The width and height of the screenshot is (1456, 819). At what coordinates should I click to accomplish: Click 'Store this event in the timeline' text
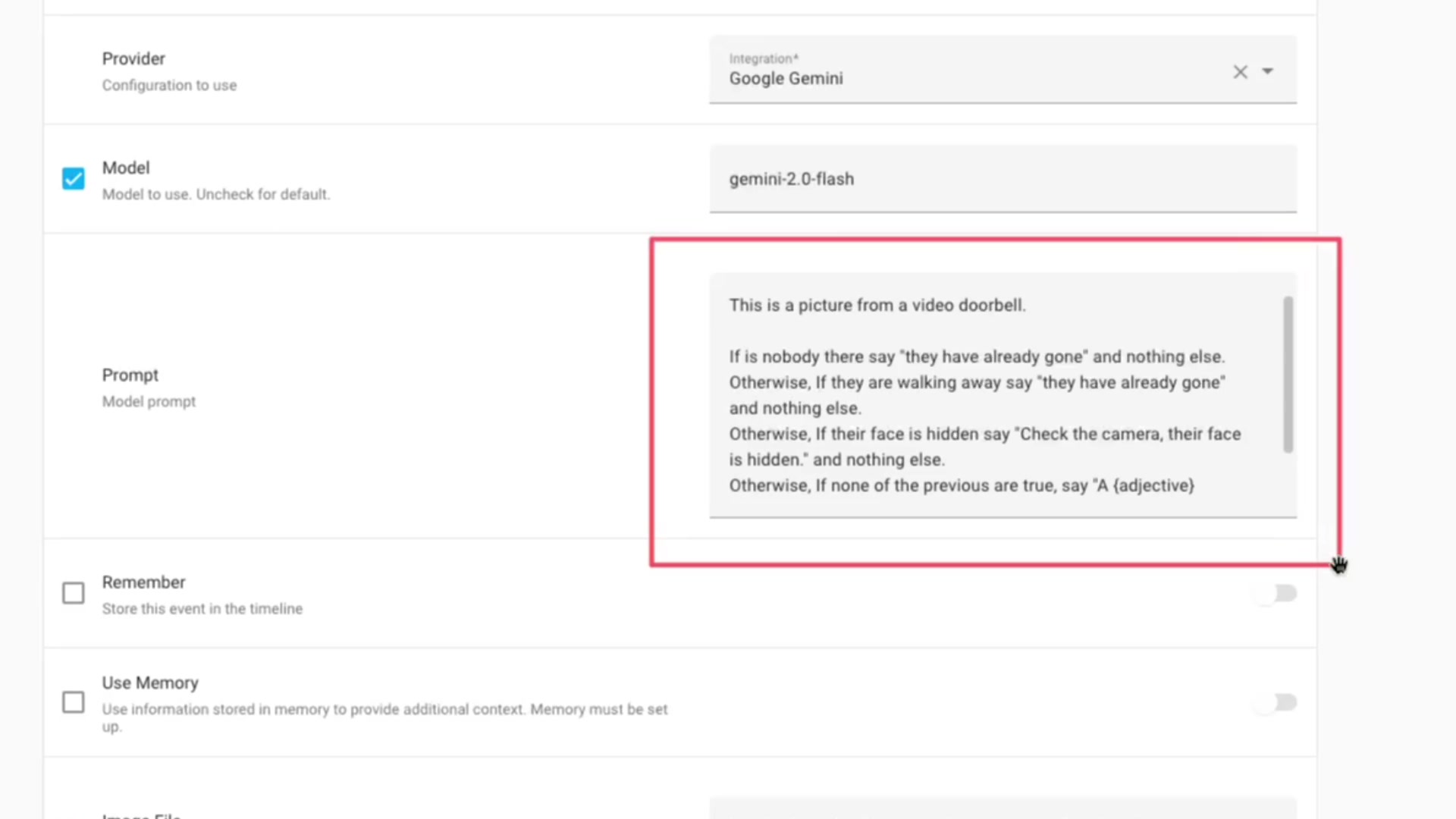pos(202,609)
